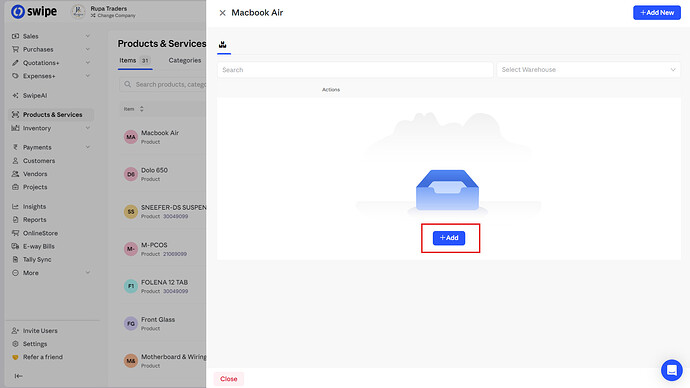Sort the Item column arrows

142,109
